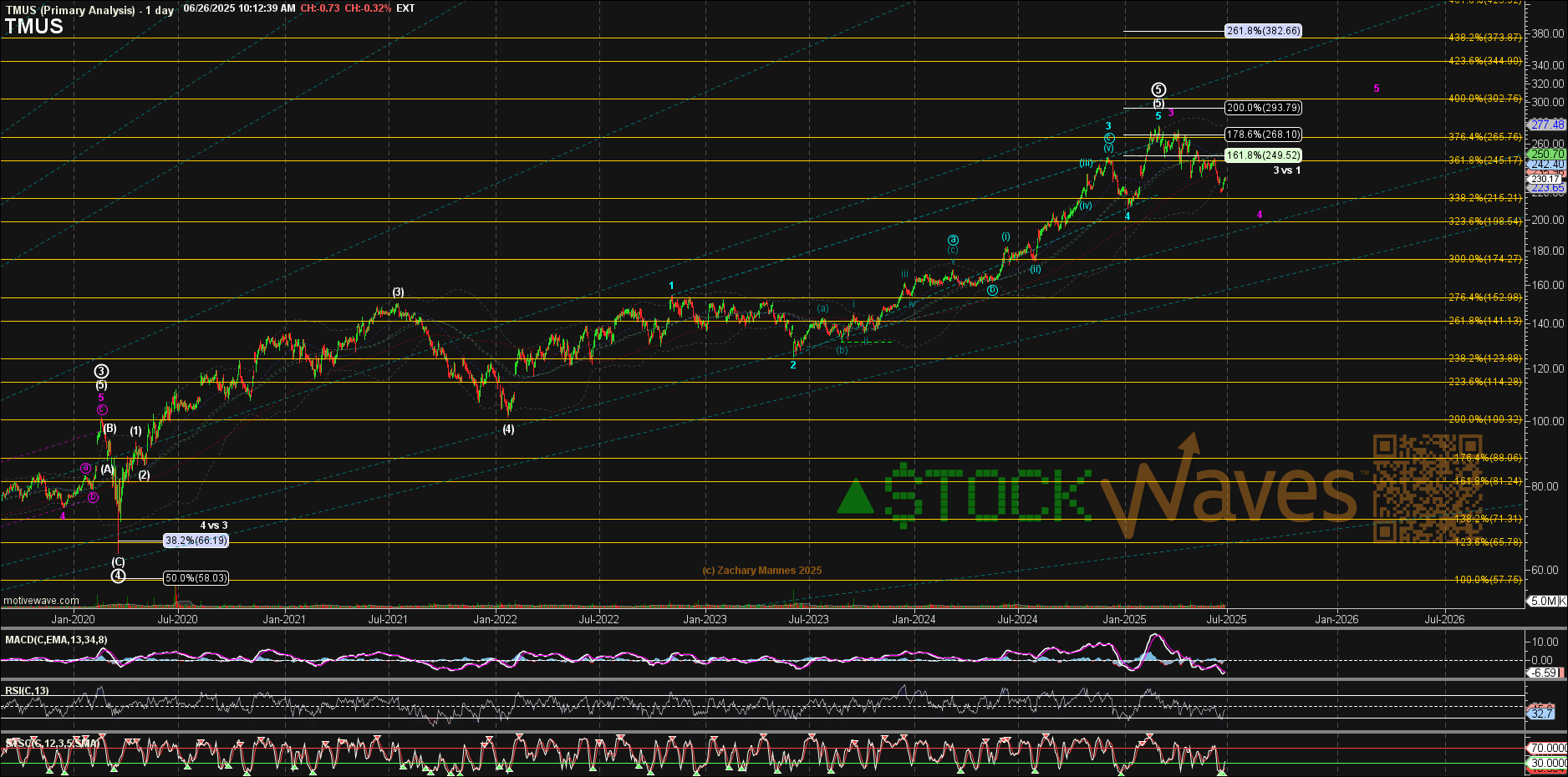Click the 400.0%(302.76) level label
This screenshot has height=777, width=1568.
click(1484, 99)
